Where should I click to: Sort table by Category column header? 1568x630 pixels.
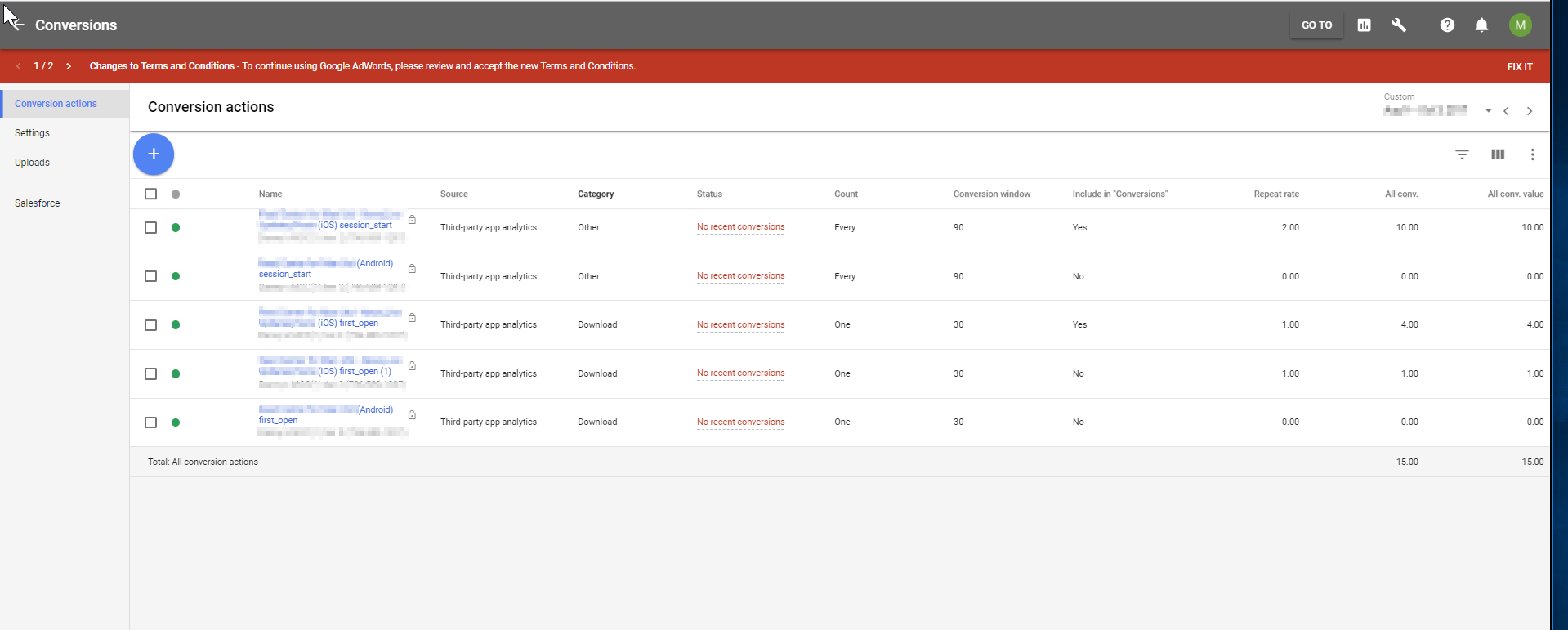pyautogui.click(x=596, y=194)
